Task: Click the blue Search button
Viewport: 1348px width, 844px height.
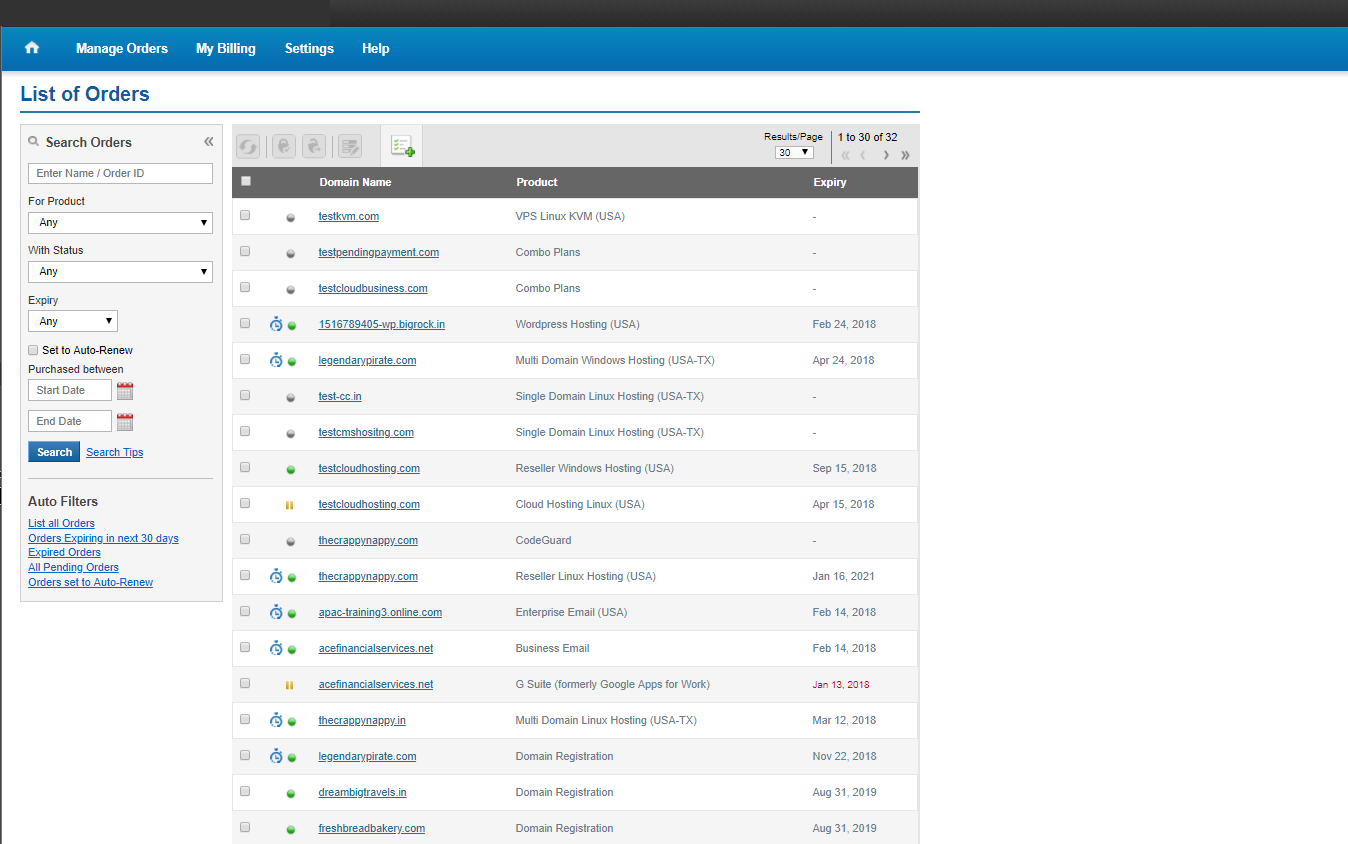Action: coord(54,452)
